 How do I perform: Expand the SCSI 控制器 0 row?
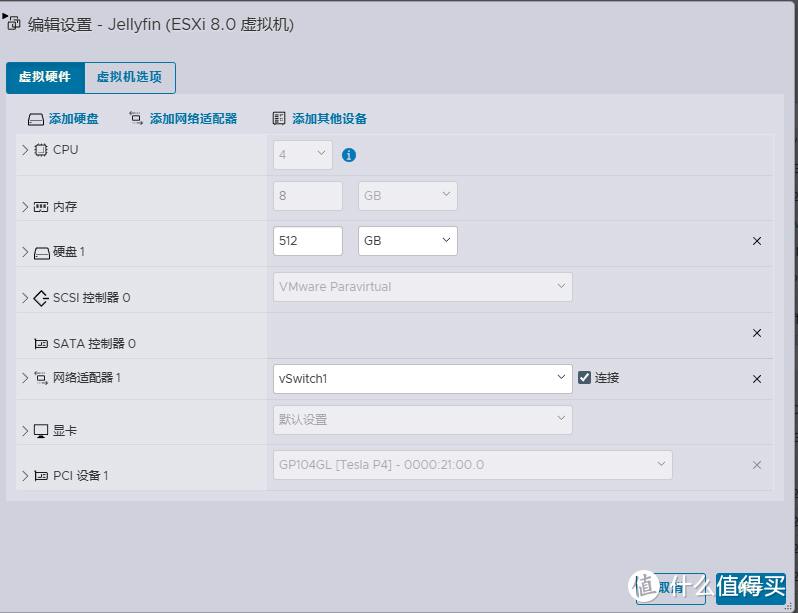click(x=25, y=298)
